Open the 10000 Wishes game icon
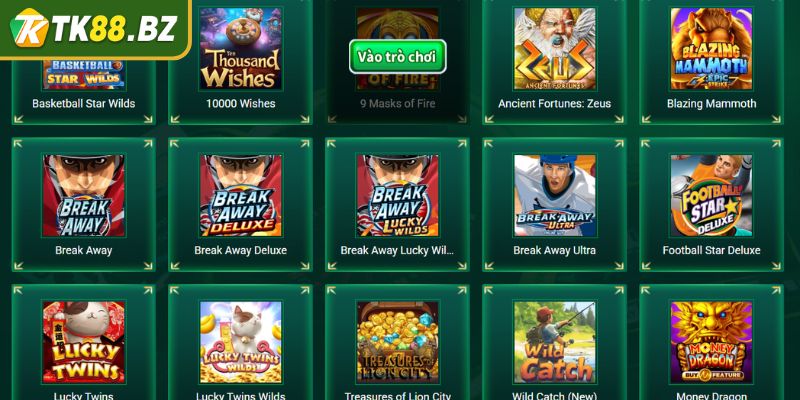This screenshot has height=400, width=800. (240, 48)
